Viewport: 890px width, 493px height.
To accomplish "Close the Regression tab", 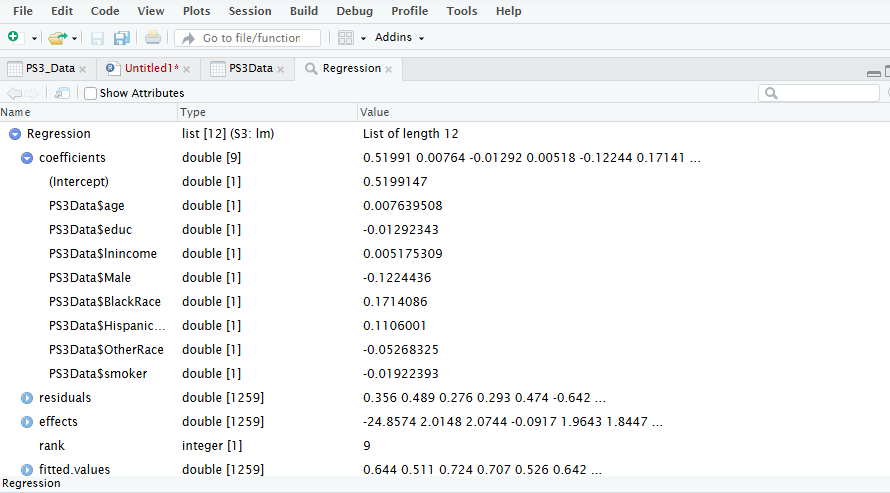I will click(388, 69).
